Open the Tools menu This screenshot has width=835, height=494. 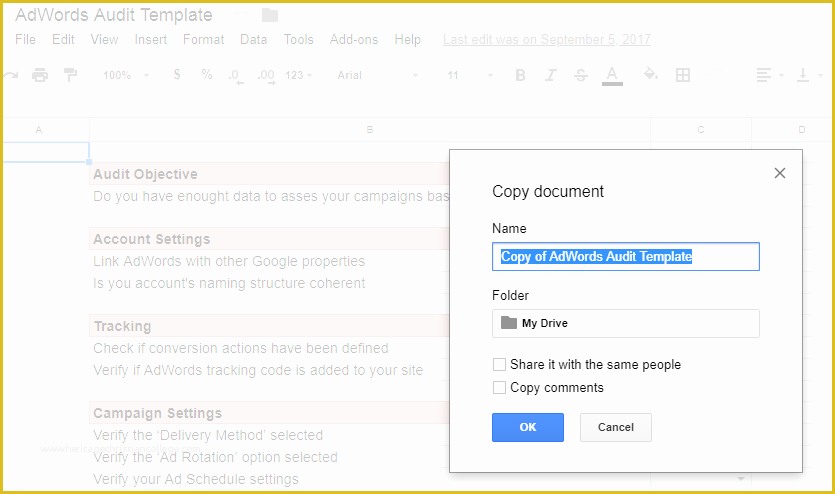[x=298, y=39]
